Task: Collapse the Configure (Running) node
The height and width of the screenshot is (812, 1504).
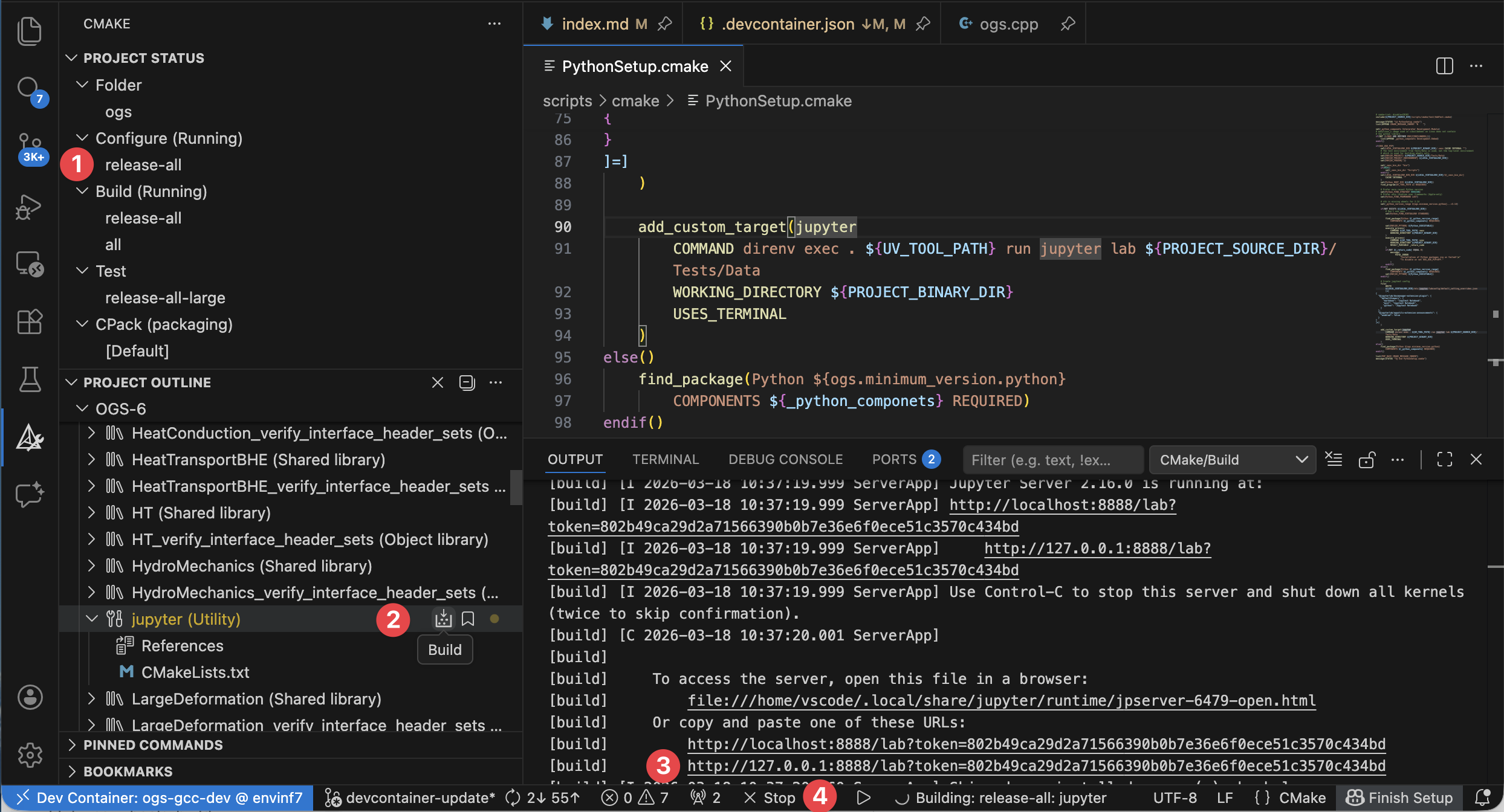Action: pyautogui.click(x=83, y=138)
